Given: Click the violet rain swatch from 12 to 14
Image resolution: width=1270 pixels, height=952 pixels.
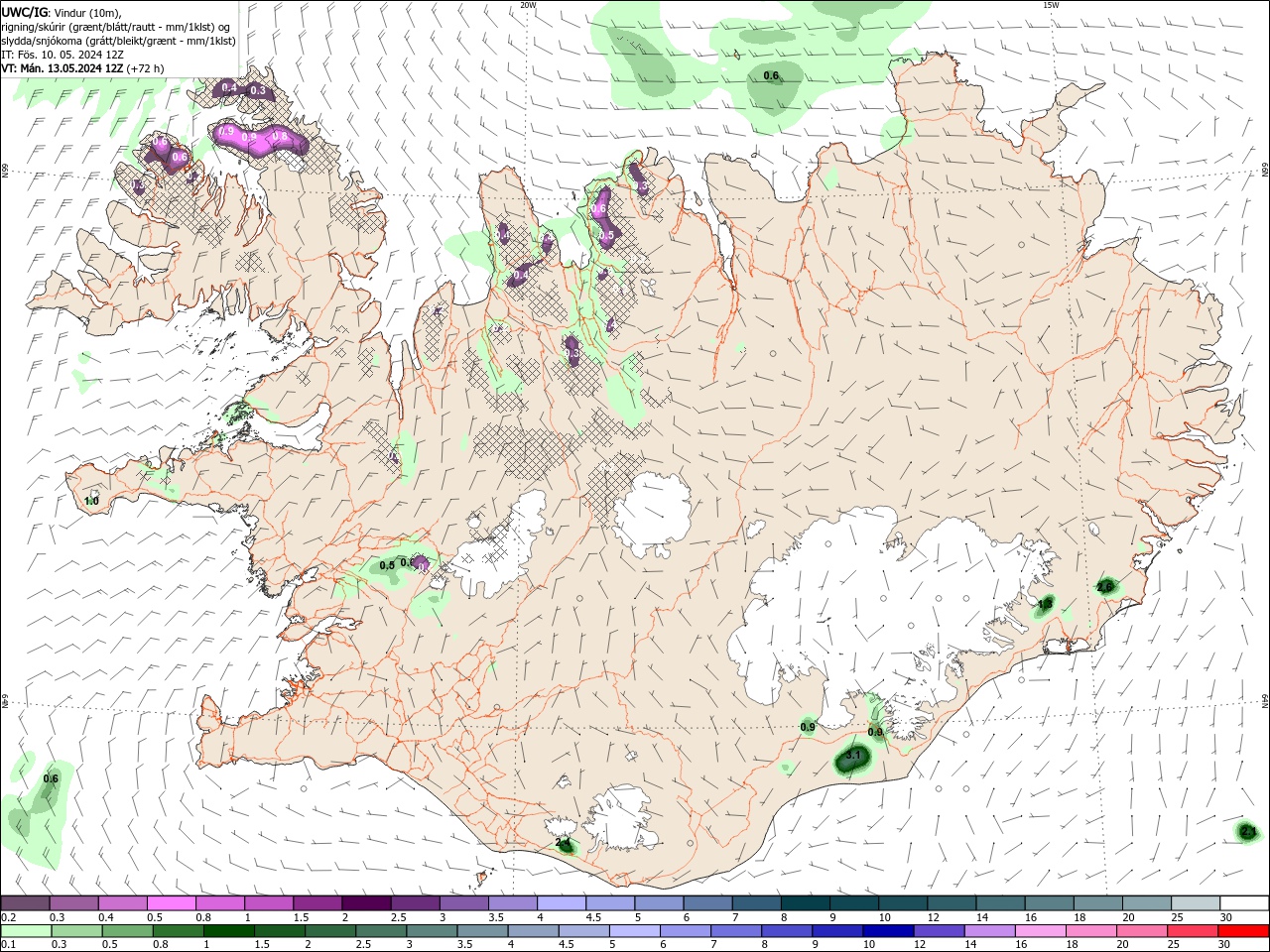Looking at the screenshot, I should pyautogui.click(x=939, y=931).
